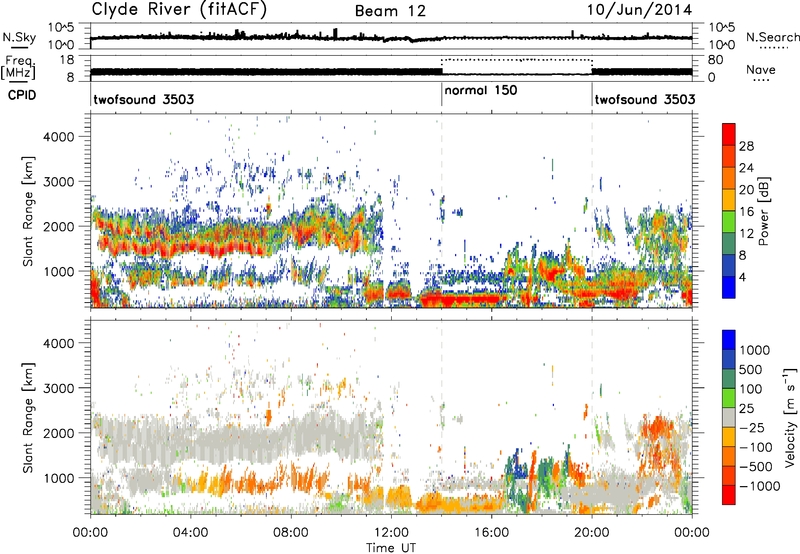Click velocity scale value '1000'
Viewport: 800px width, 554px height.
[754, 350]
